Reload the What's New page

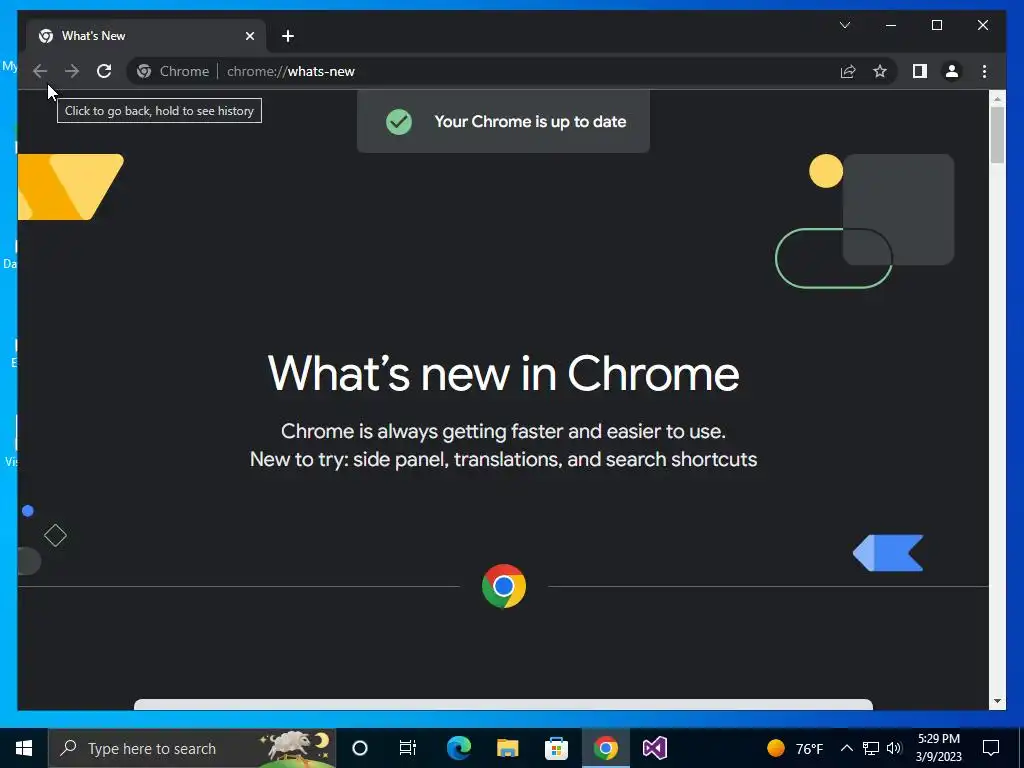(x=104, y=71)
